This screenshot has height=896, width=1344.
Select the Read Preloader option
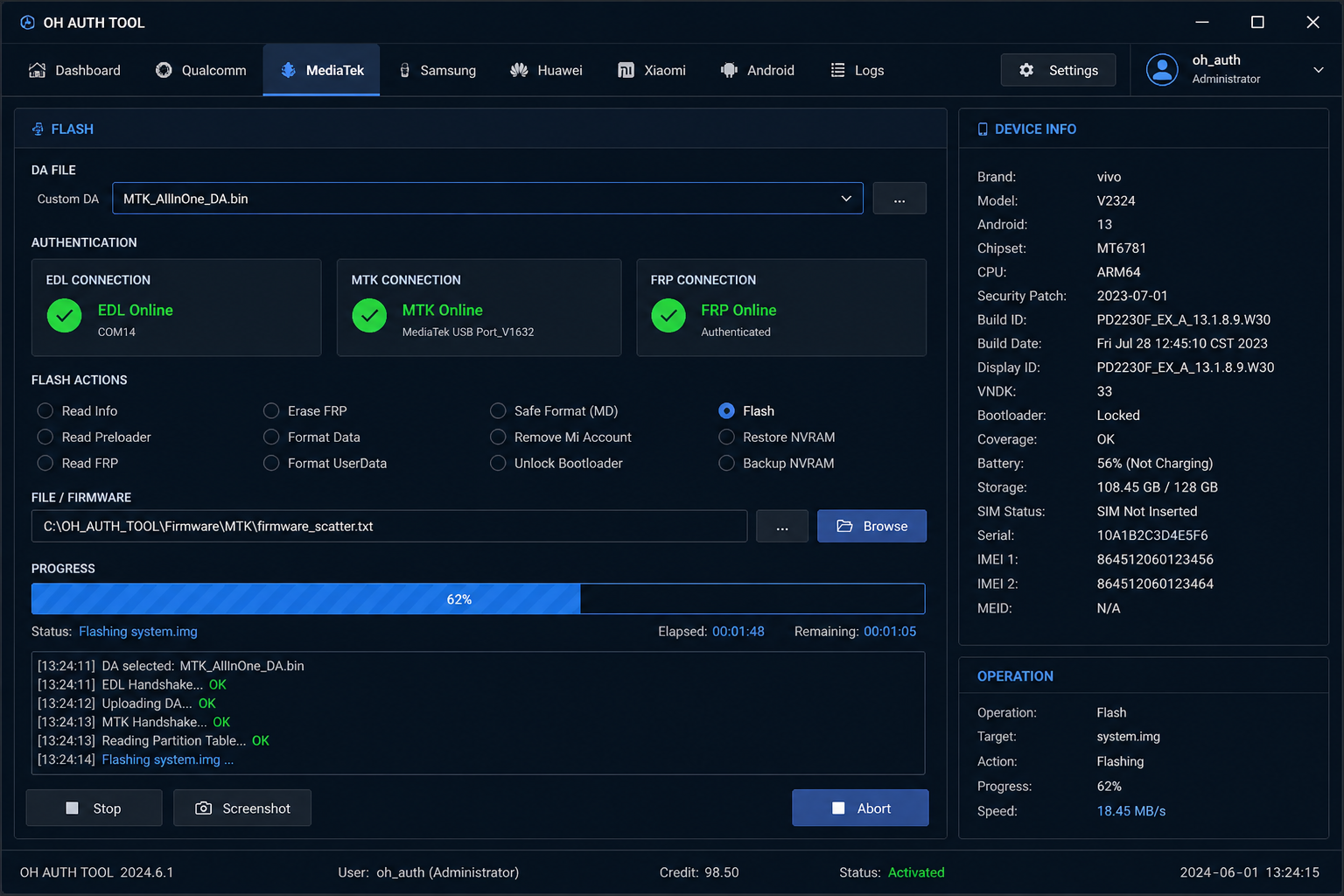pos(45,437)
